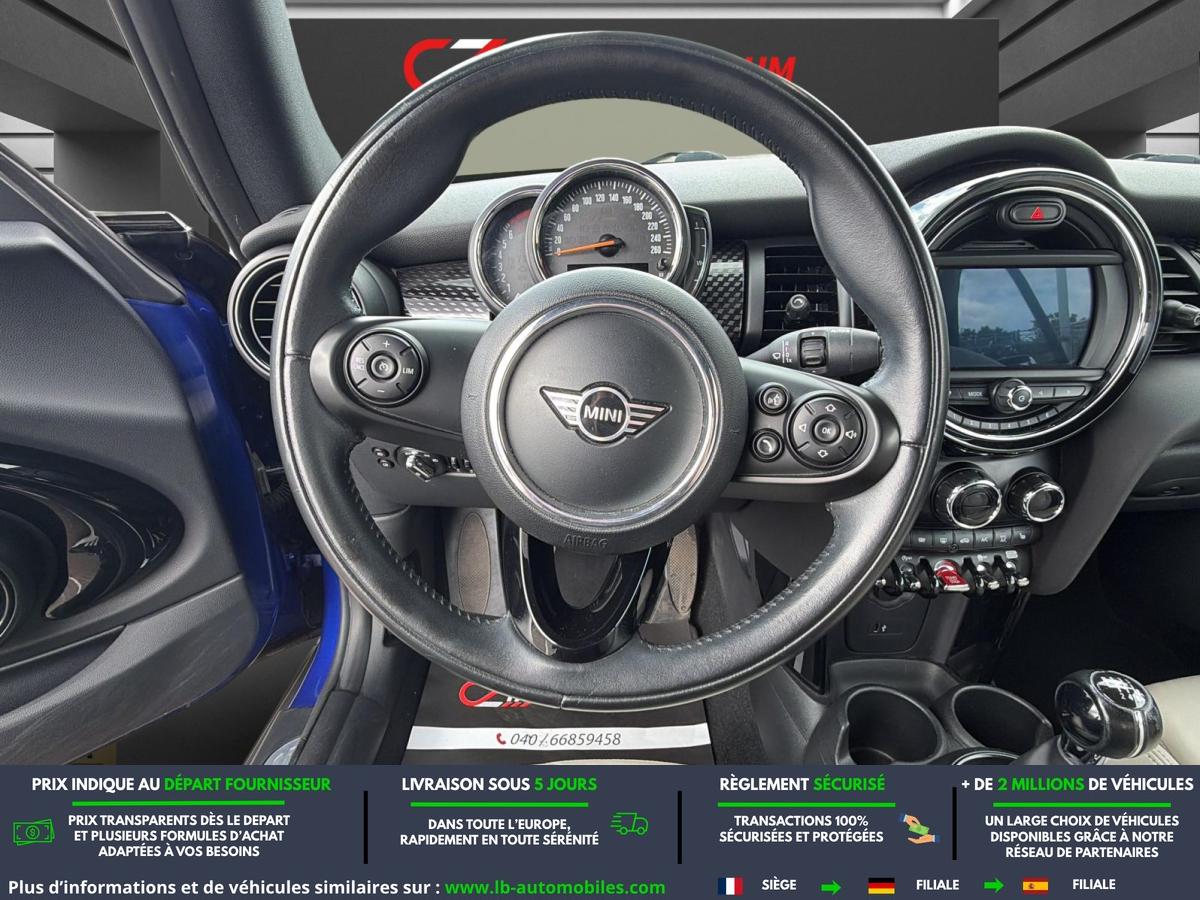This screenshot has width=1200, height=900.
Task: Click the 'TRANSACTIONS 100% SÉCURISÉES ET PROTÉGÉES' text
Action: 801,828
